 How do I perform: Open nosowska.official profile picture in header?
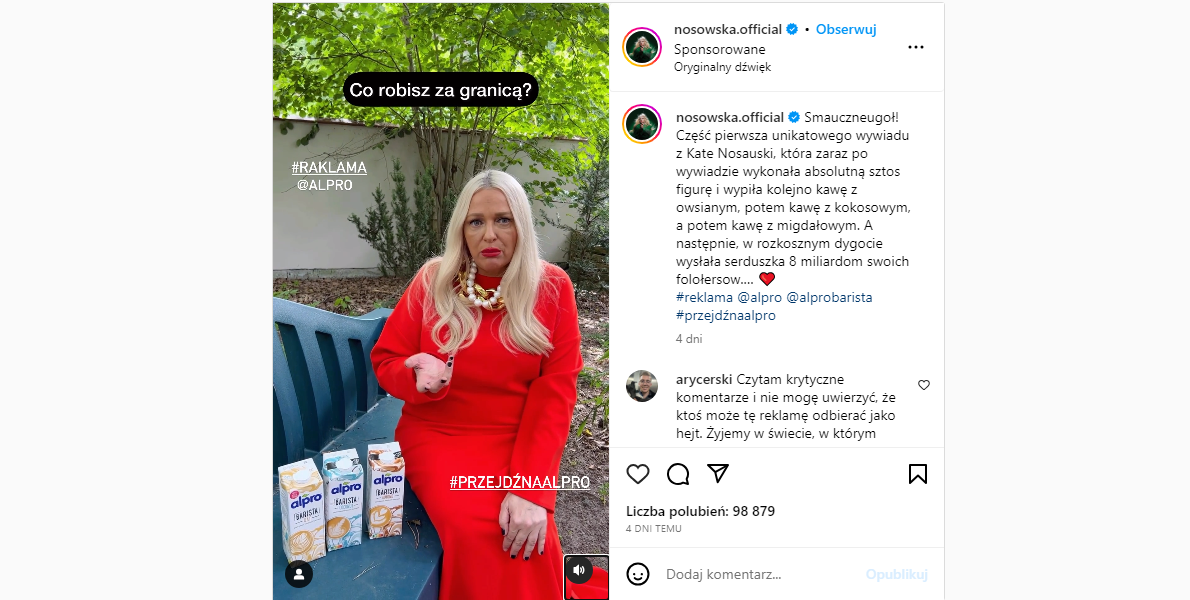(642, 47)
